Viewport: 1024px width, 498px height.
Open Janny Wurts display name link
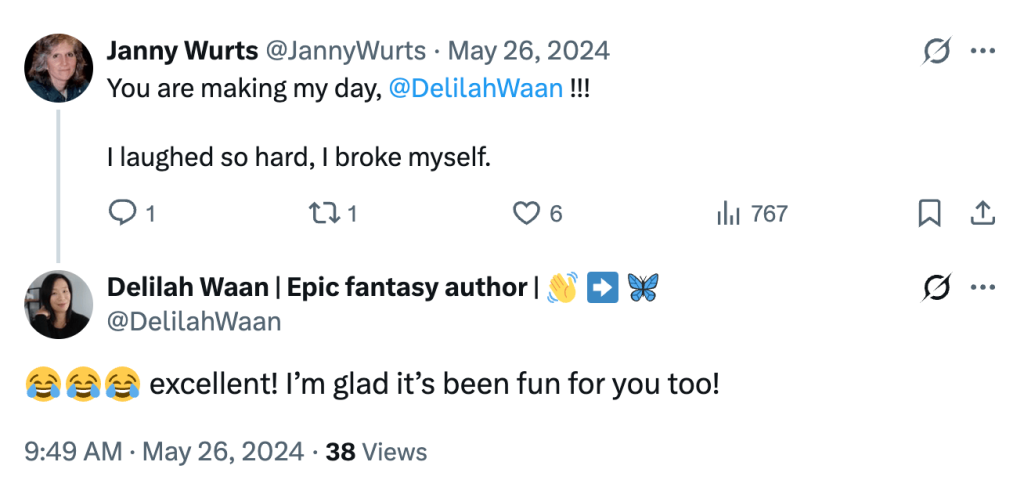(181, 51)
